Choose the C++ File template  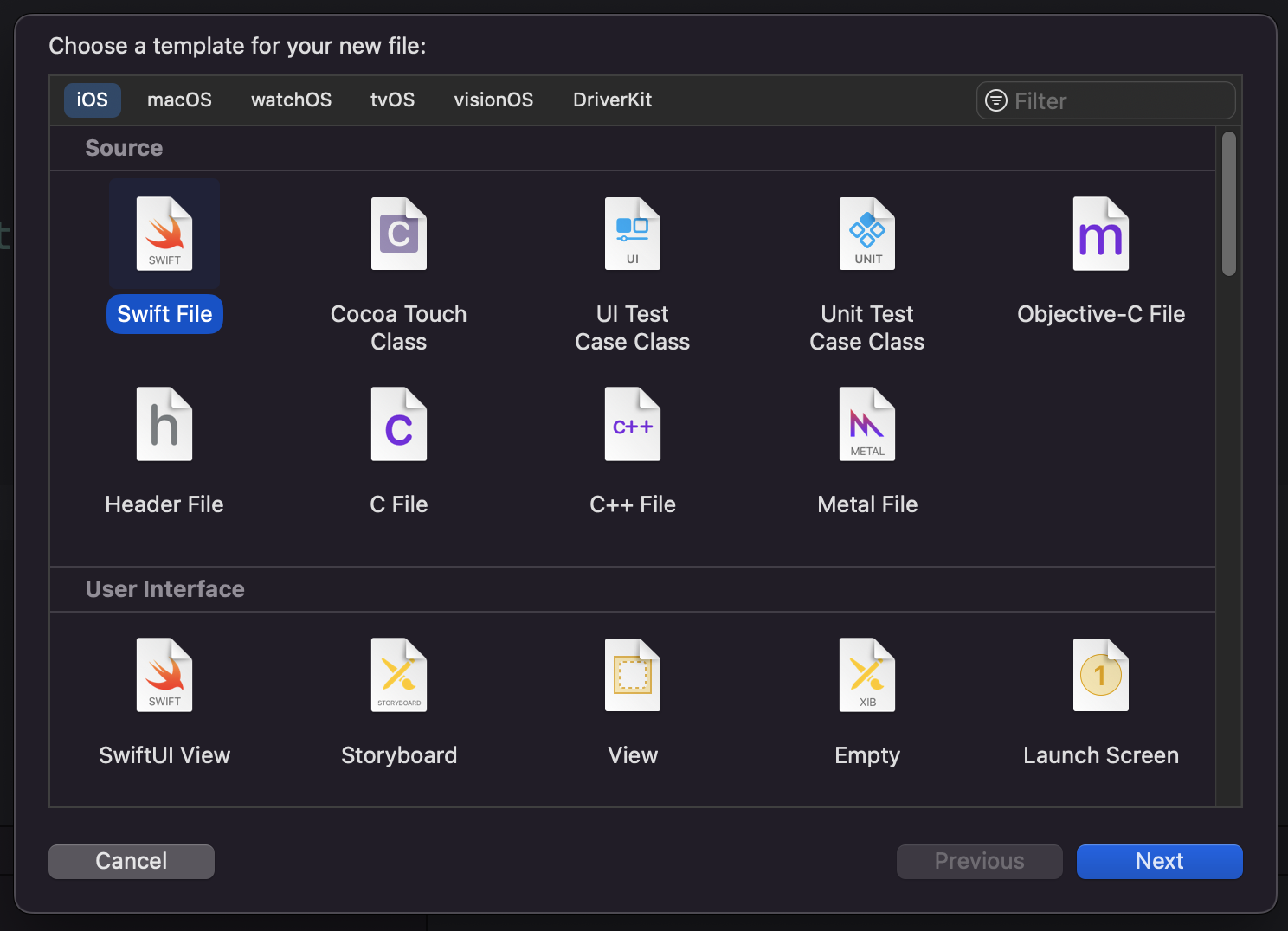click(633, 452)
